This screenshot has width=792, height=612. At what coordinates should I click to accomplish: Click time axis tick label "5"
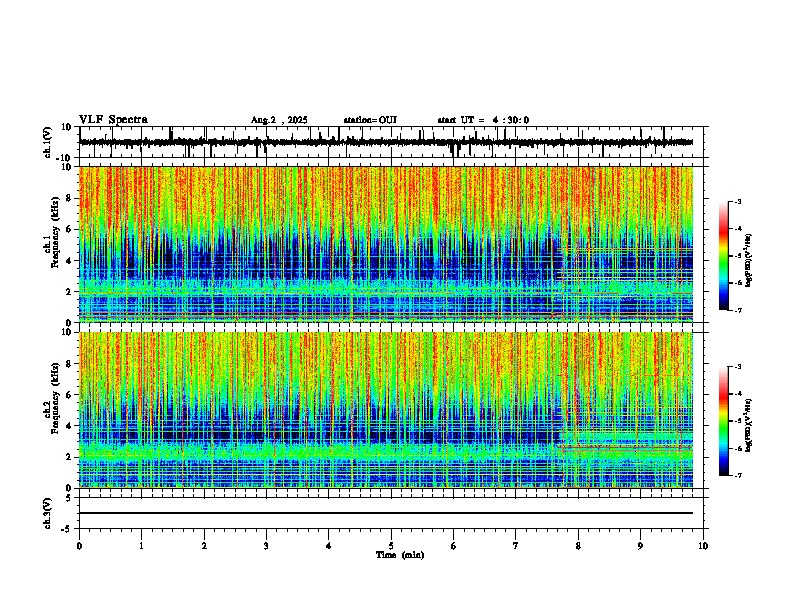point(391,546)
